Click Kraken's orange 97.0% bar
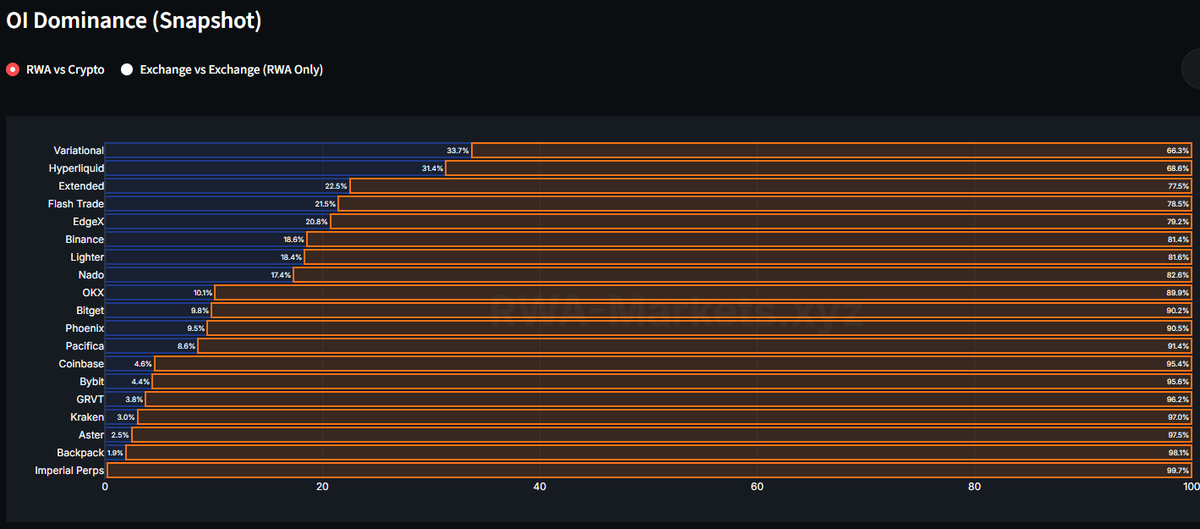 pos(665,417)
